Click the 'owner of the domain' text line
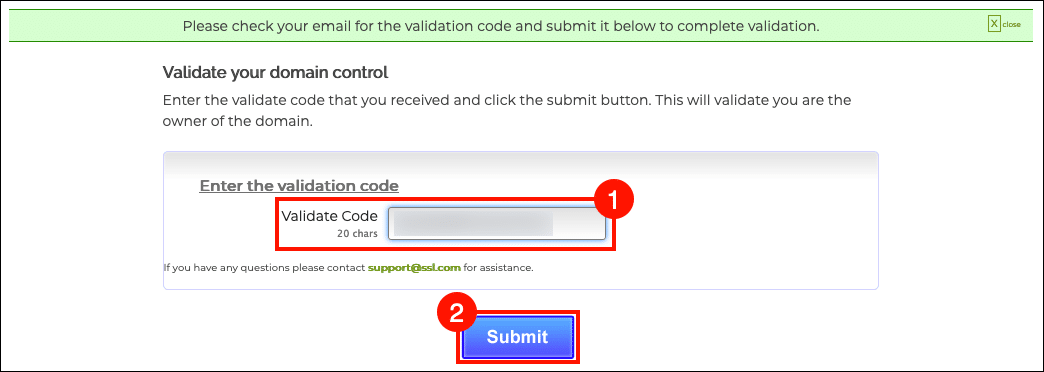1044x372 pixels. coord(238,122)
